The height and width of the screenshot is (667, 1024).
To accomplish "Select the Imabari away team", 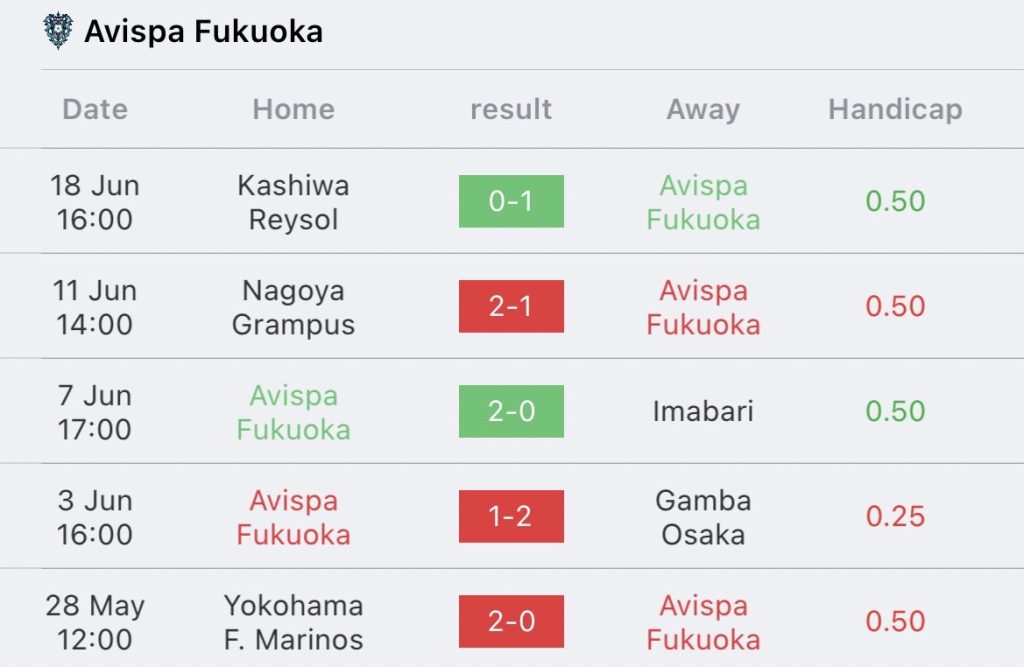I will [x=703, y=412].
